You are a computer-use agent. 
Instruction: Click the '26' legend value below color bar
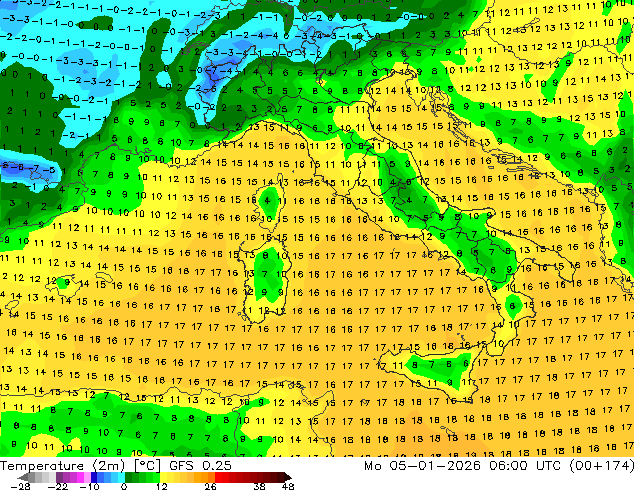(210, 486)
